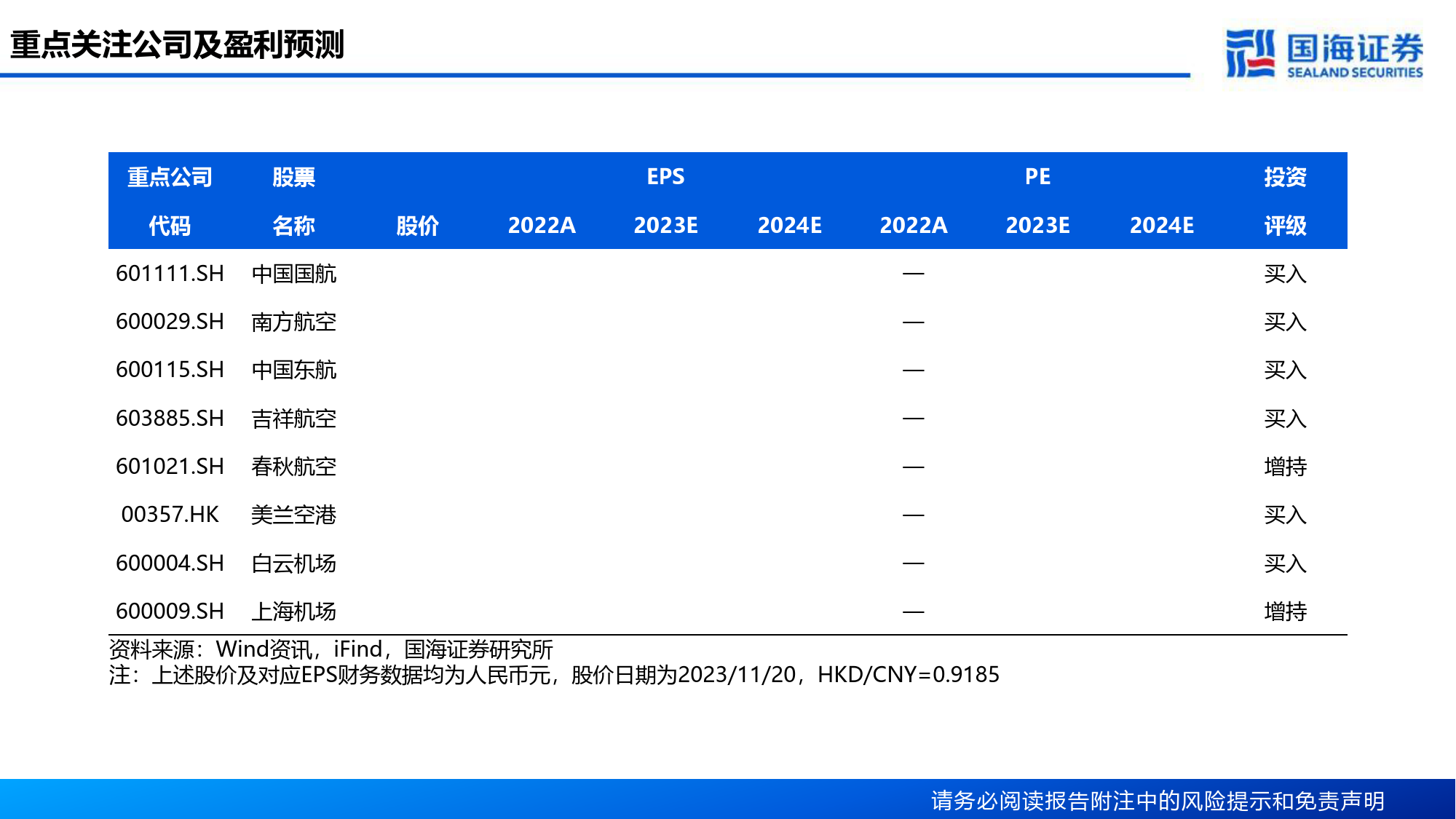1456x819 pixels.
Task: Click company name 中国东航
Action: pyautogui.click(x=294, y=370)
